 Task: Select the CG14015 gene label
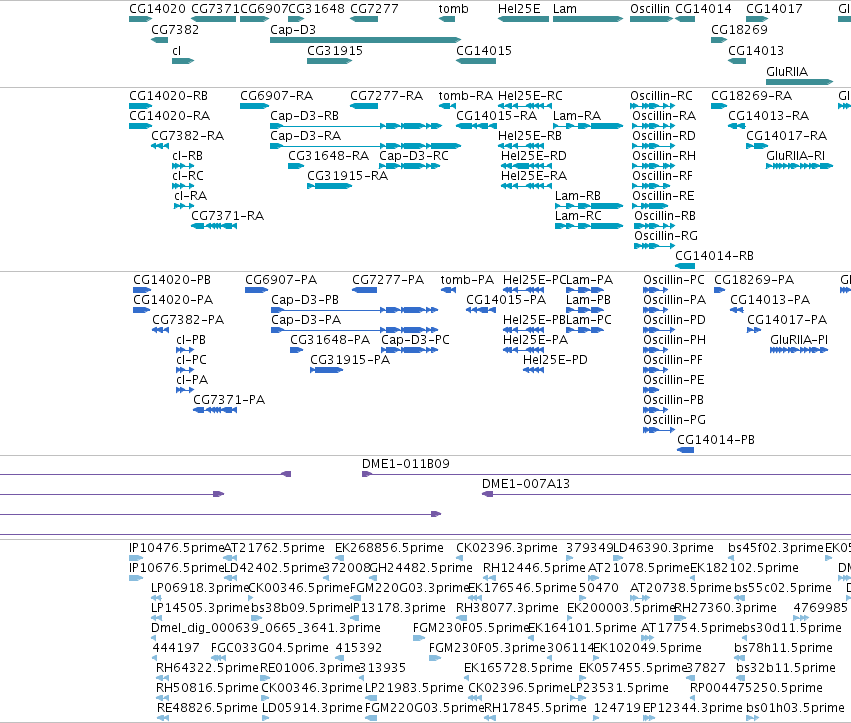(x=484, y=50)
